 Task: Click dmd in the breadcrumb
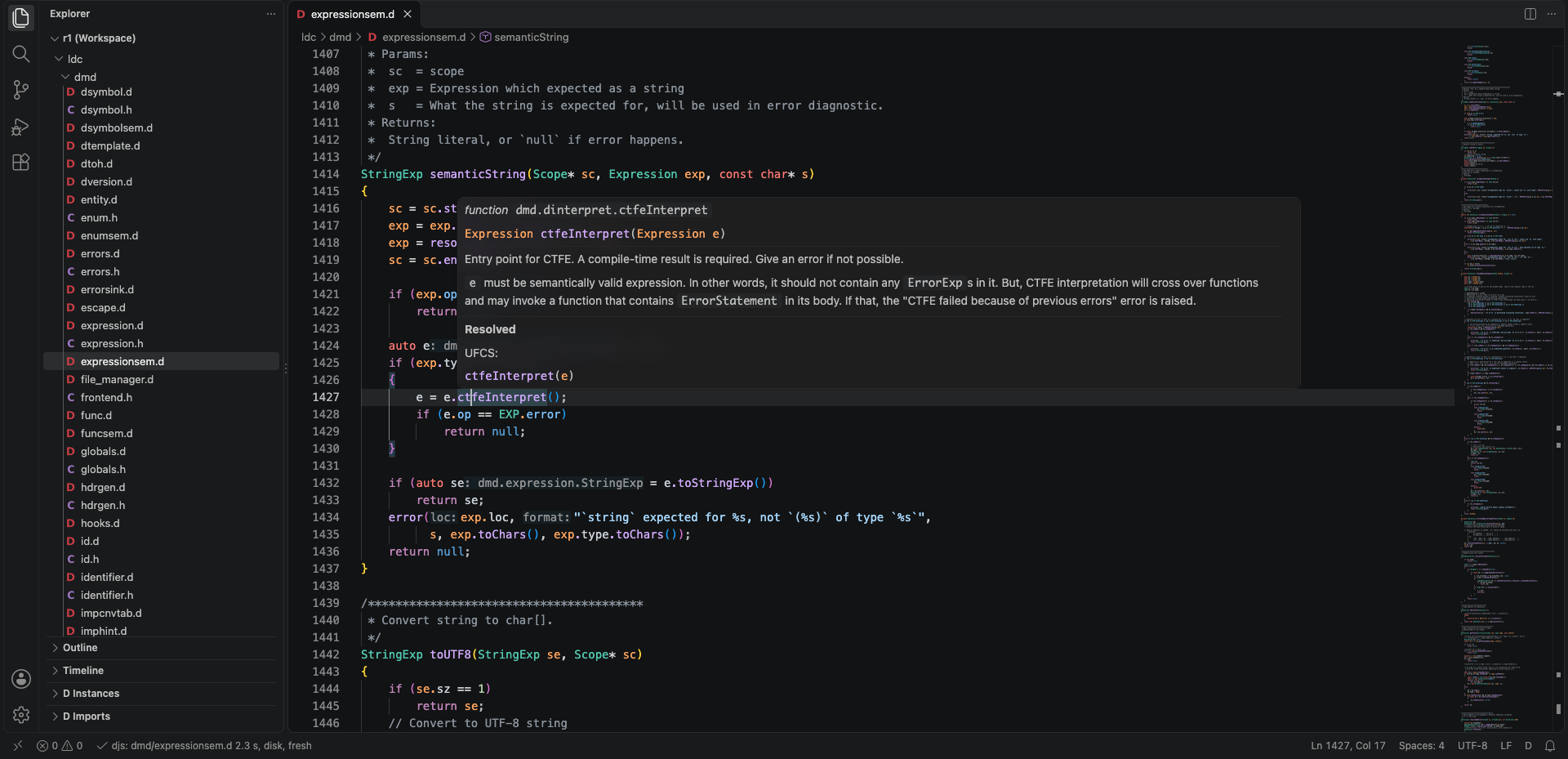coord(341,37)
